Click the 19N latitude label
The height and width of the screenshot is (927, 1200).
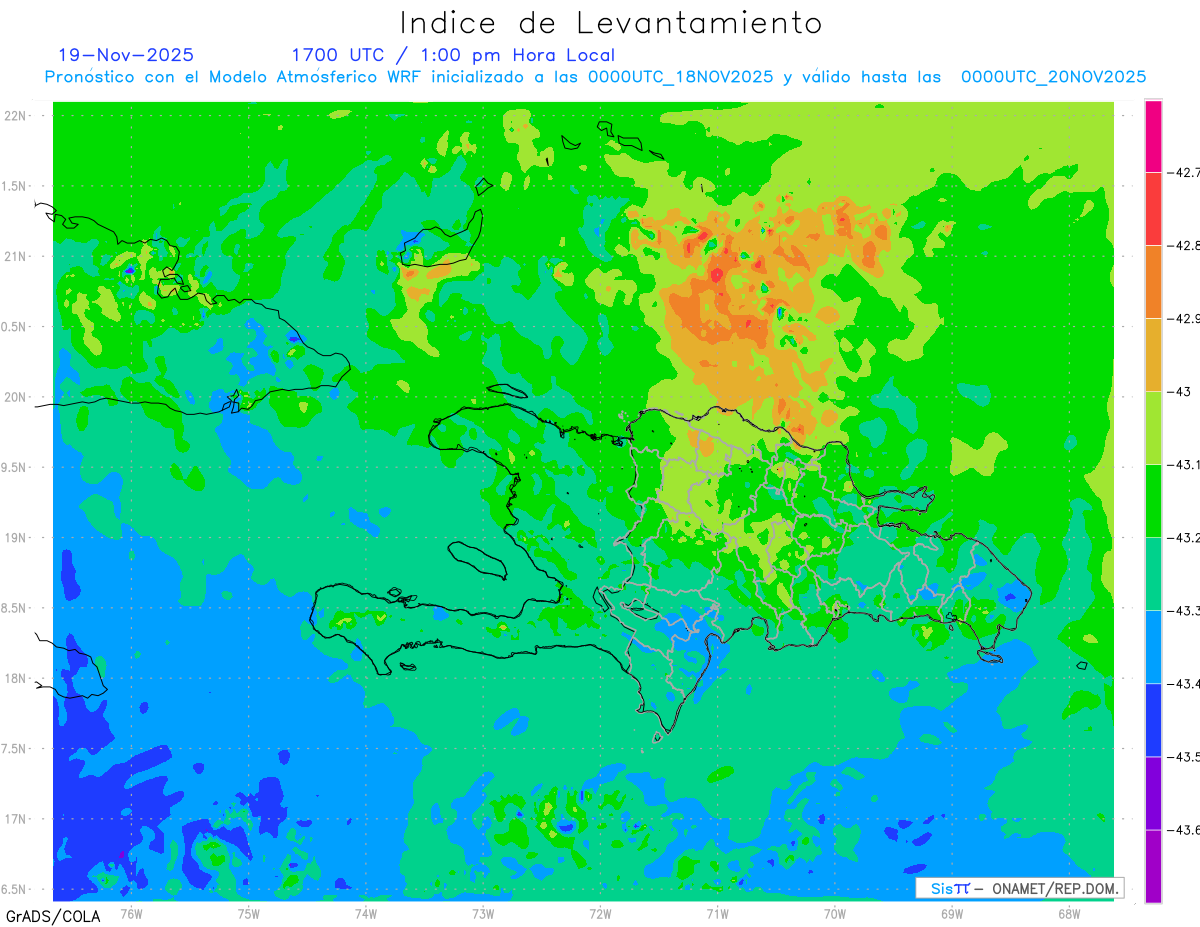tap(17, 538)
